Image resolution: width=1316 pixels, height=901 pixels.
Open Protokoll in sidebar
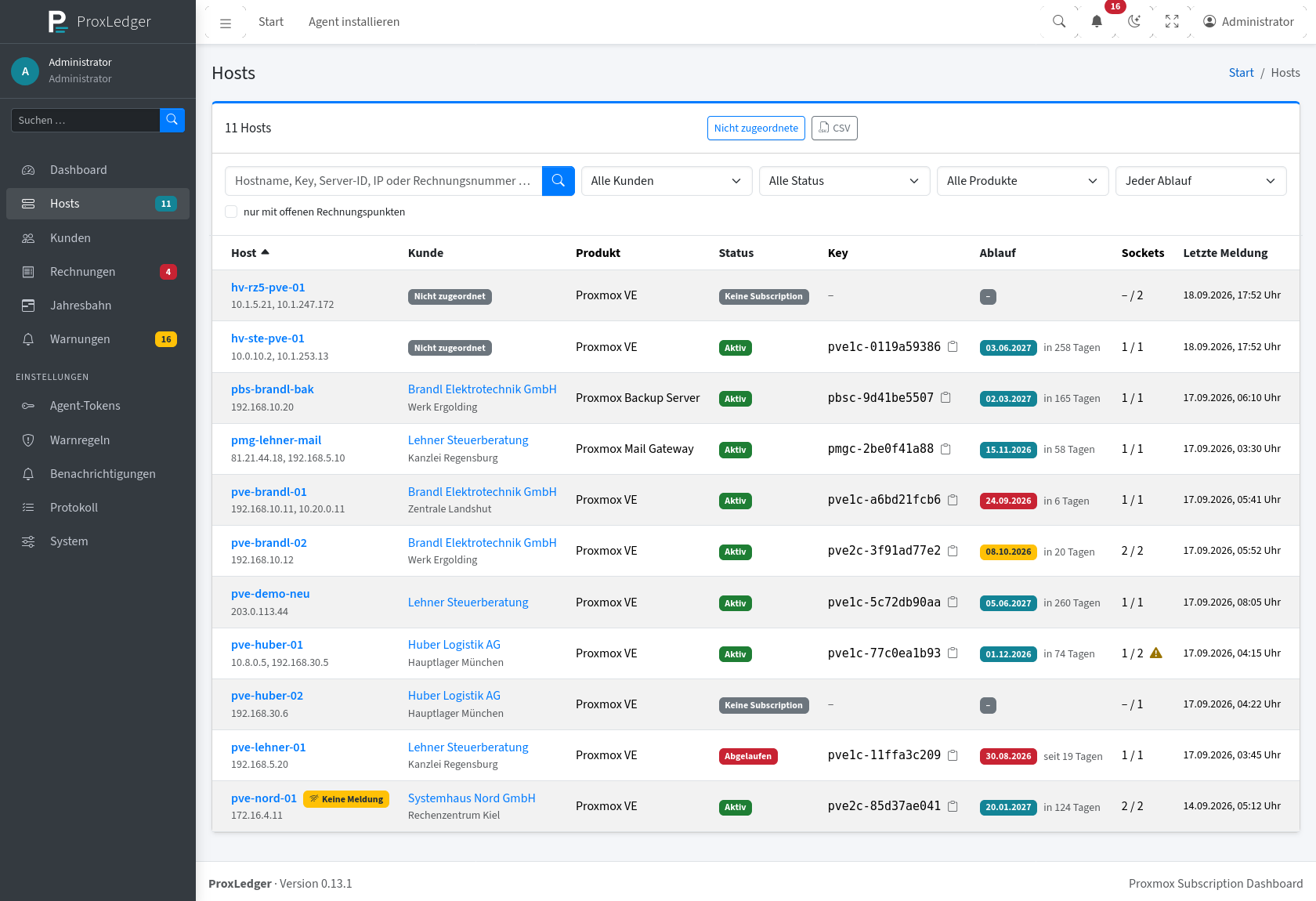[98, 508]
